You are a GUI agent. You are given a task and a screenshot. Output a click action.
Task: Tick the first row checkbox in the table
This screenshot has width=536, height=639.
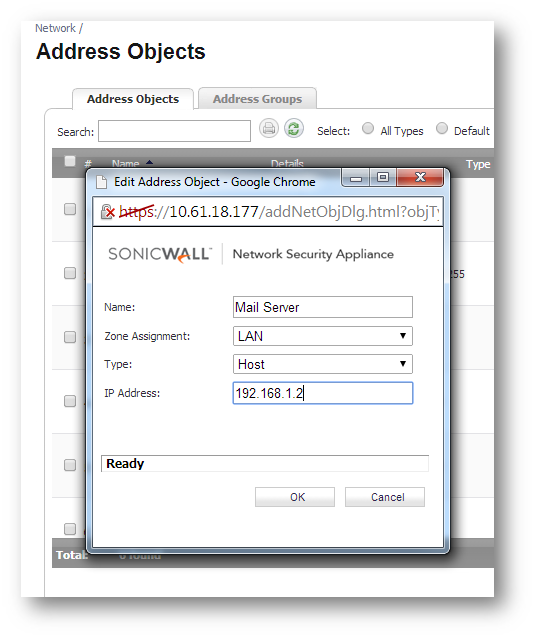pyautogui.click(x=70, y=209)
